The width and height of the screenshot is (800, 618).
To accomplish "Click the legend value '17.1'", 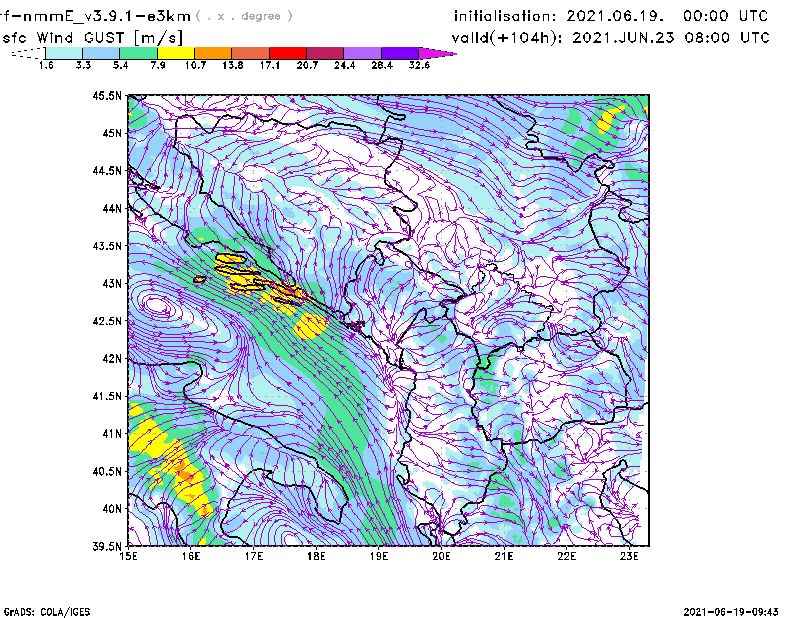I will coord(269,65).
